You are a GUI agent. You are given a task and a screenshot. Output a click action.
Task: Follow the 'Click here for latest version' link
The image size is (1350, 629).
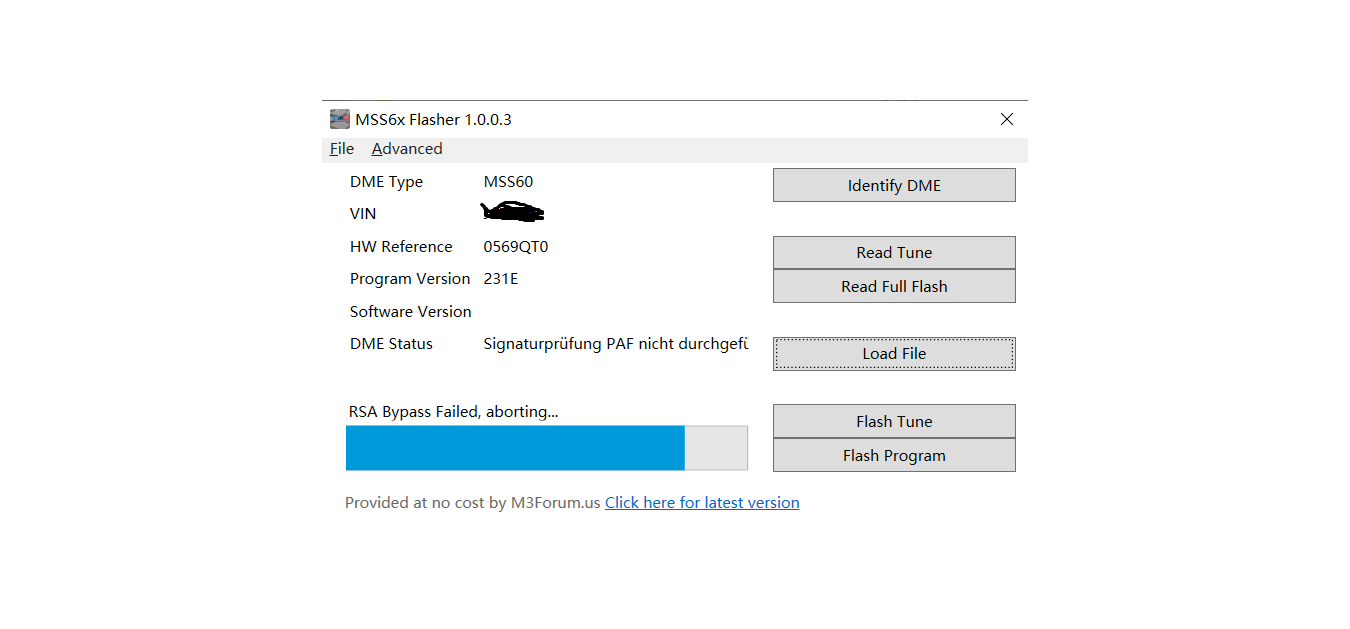(701, 503)
